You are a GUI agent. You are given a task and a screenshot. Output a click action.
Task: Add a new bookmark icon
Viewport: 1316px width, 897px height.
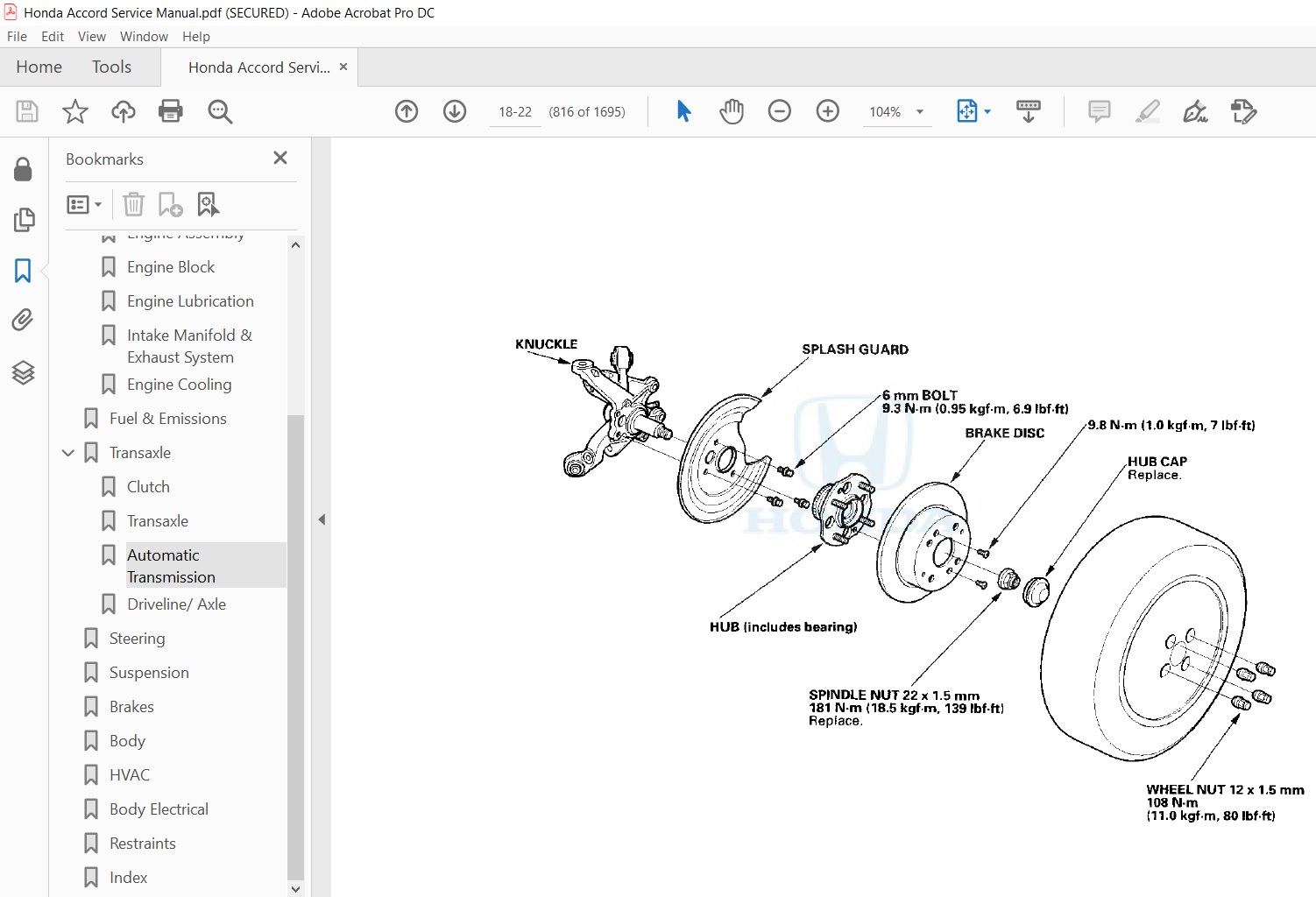[x=170, y=204]
